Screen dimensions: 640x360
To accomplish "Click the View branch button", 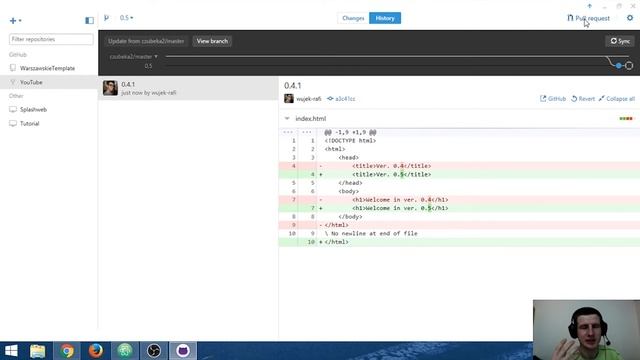I will pyautogui.click(x=212, y=41).
